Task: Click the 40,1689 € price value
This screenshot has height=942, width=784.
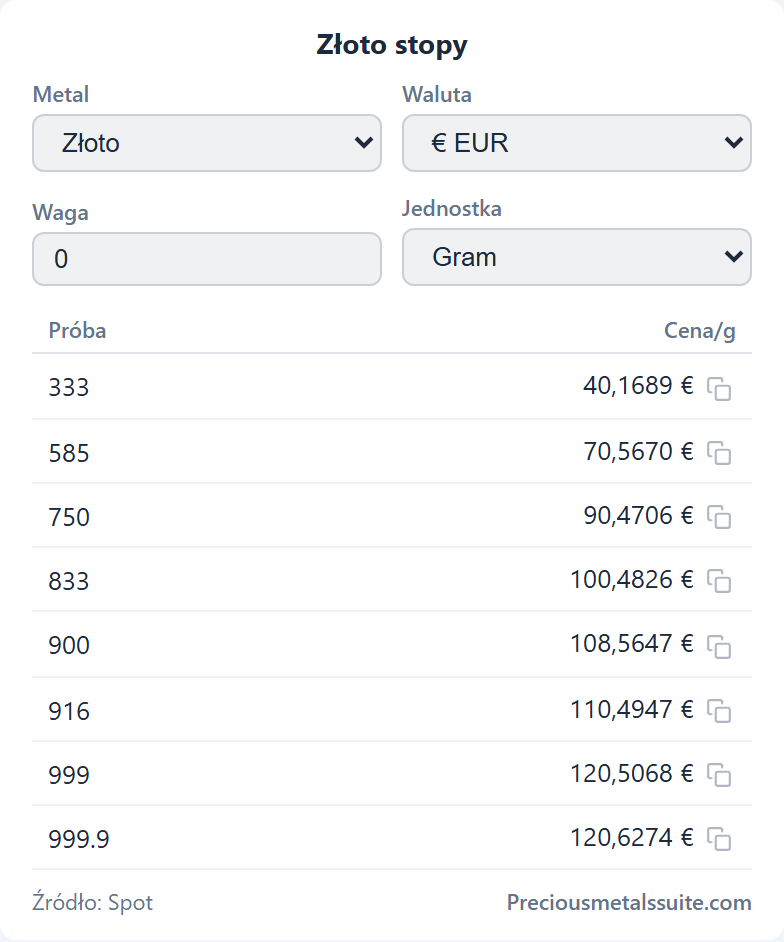Action: [638, 386]
